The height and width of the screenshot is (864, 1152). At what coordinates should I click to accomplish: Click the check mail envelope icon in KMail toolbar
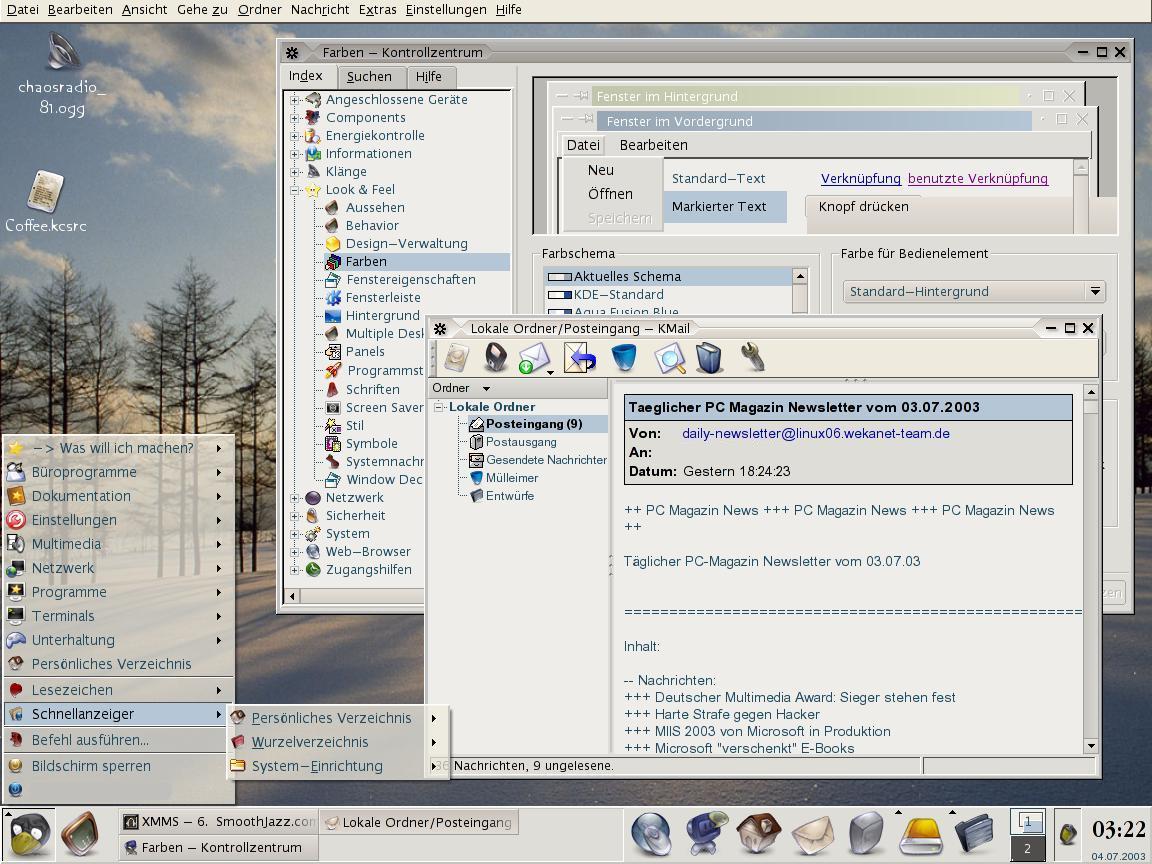(534, 359)
